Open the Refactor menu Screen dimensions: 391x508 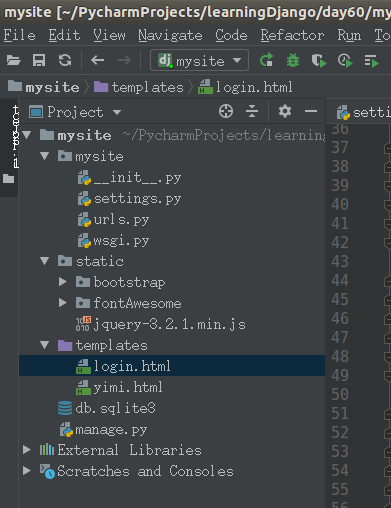292,35
